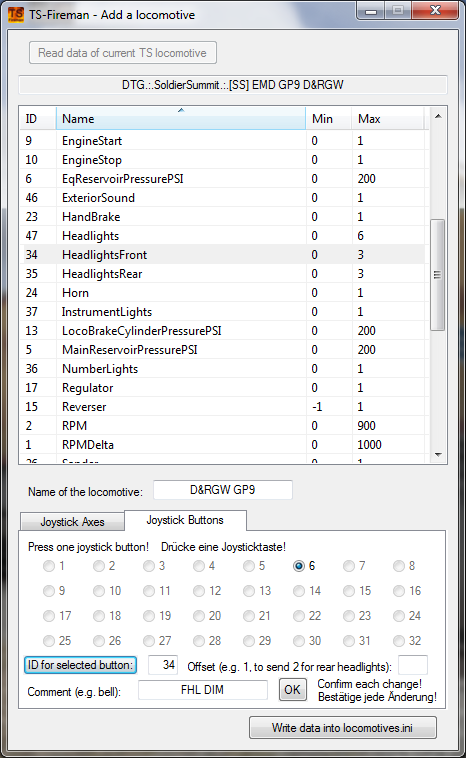
Task: Select joystick button 1 radio
Action: pos(49,566)
